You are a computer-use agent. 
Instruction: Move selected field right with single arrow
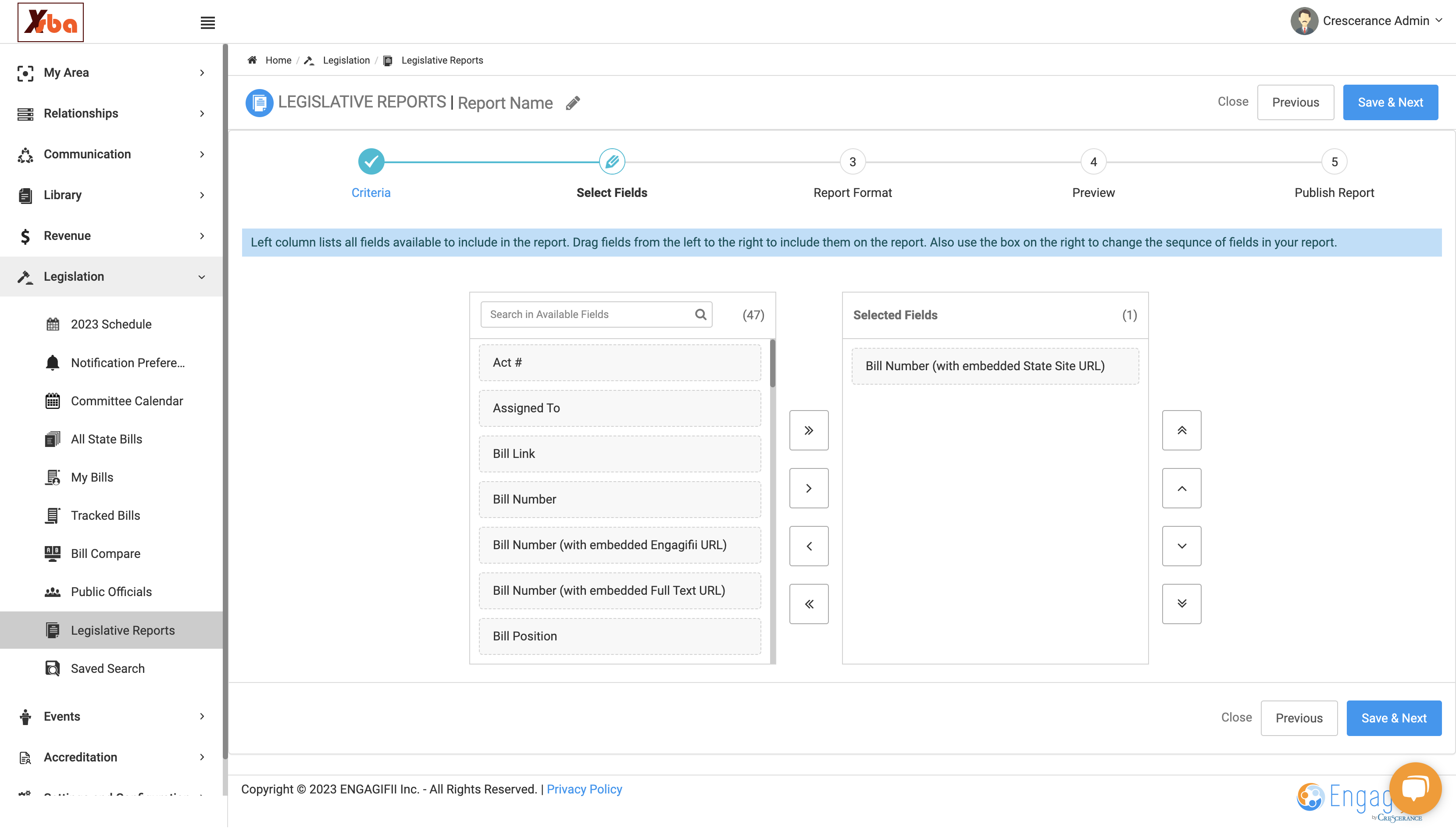[x=808, y=488]
